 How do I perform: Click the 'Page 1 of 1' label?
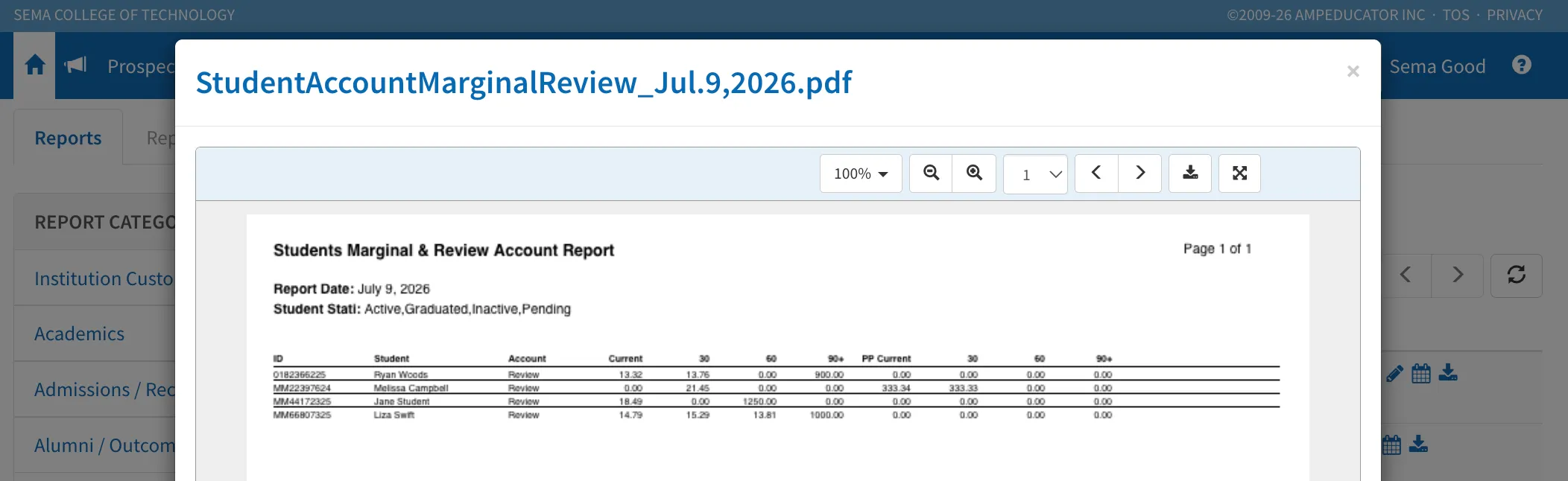tap(1217, 249)
